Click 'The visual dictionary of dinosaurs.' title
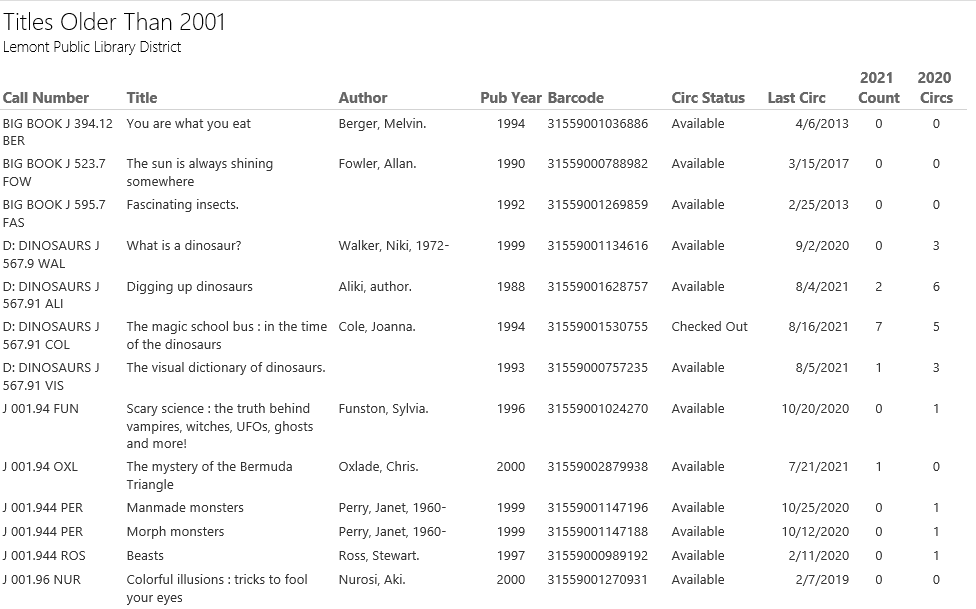Screen dimensions: 976x609 [x=226, y=368]
